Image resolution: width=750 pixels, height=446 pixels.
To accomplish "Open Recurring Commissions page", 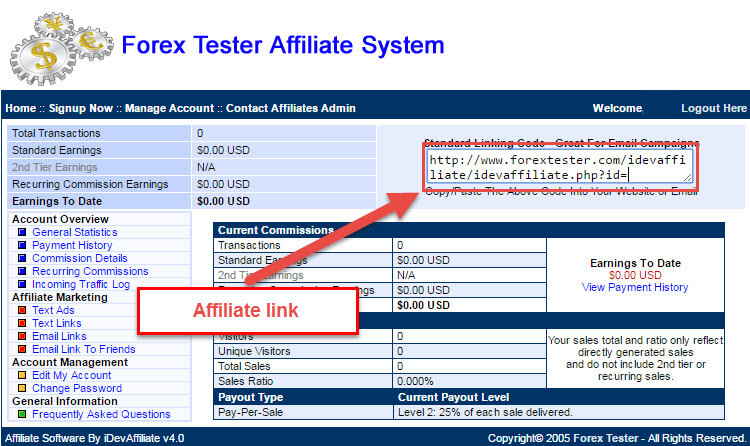I will (x=90, y=271).
